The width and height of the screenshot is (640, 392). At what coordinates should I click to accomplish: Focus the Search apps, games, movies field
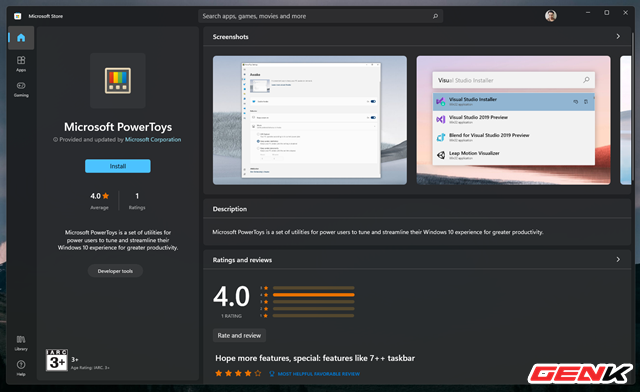320,16
